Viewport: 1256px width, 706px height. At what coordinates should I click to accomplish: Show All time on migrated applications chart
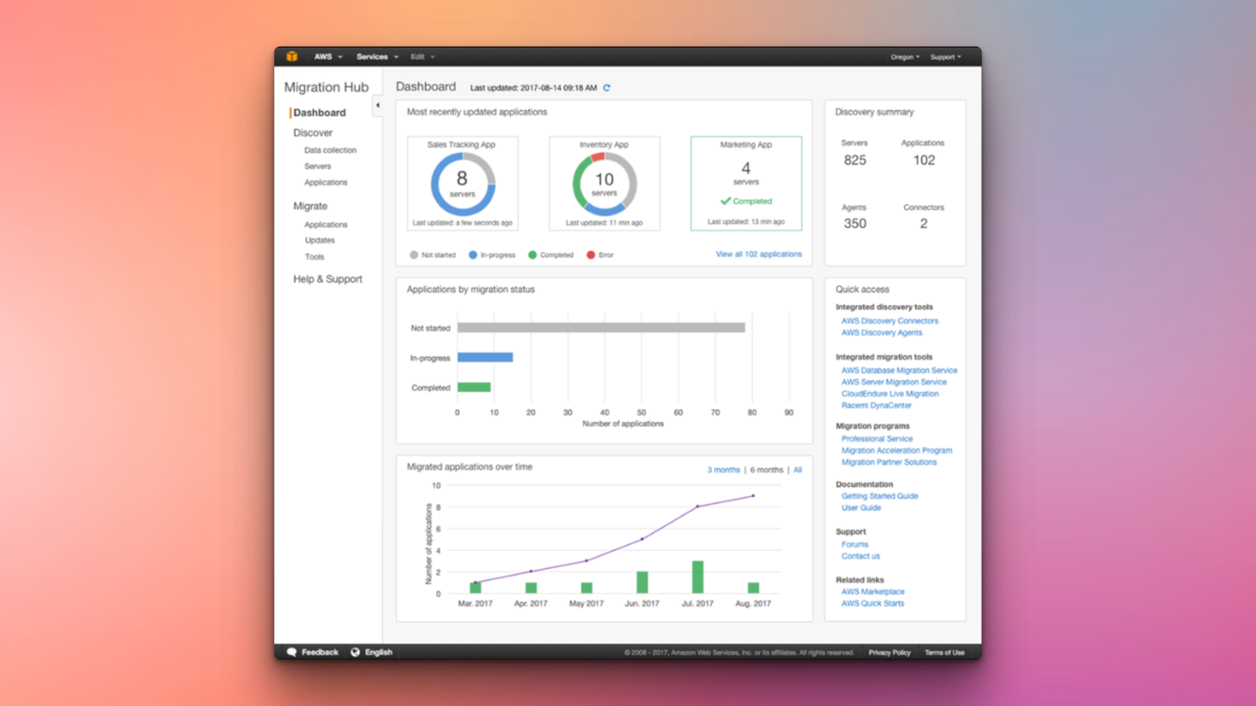[x=797, y=469]
